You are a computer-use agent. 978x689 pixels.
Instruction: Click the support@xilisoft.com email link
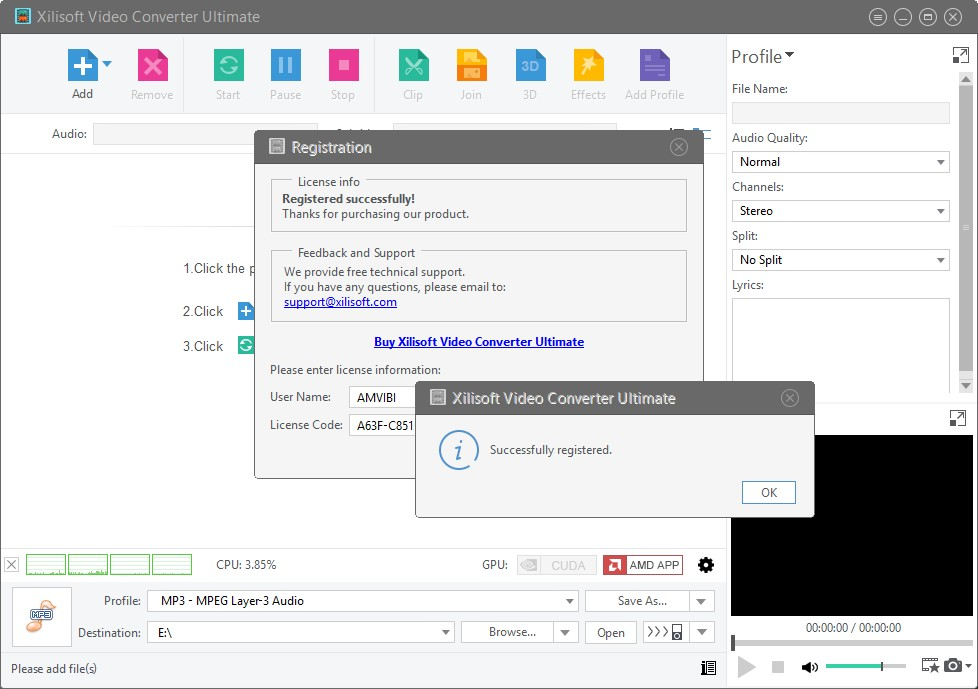(340, 302)
